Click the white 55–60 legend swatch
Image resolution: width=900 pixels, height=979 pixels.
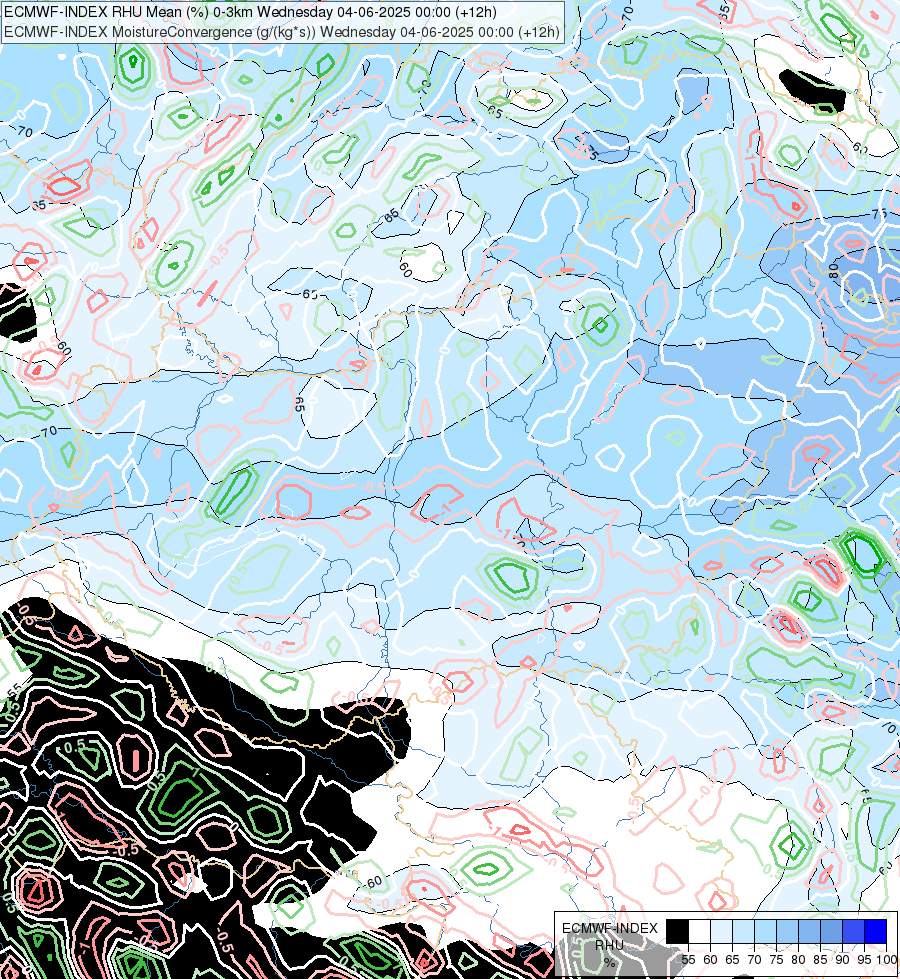(700, 931)
